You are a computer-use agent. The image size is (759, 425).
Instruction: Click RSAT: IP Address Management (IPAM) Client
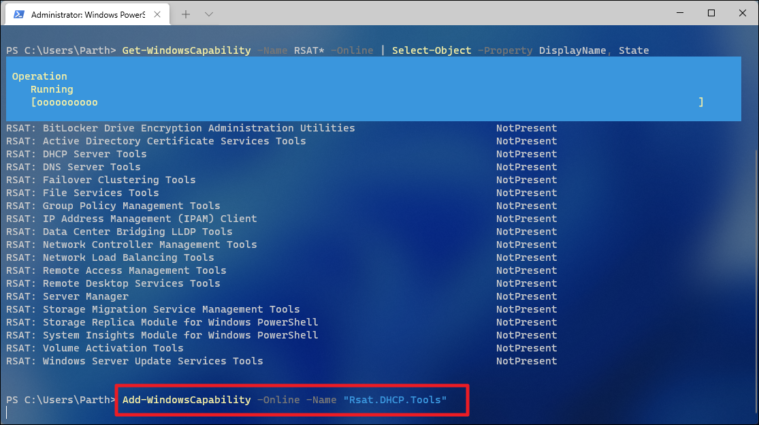(131, 219)
